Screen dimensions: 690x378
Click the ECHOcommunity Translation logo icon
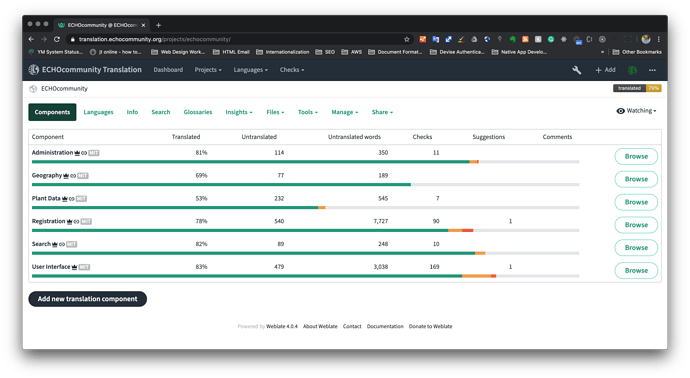coord(34,70)
